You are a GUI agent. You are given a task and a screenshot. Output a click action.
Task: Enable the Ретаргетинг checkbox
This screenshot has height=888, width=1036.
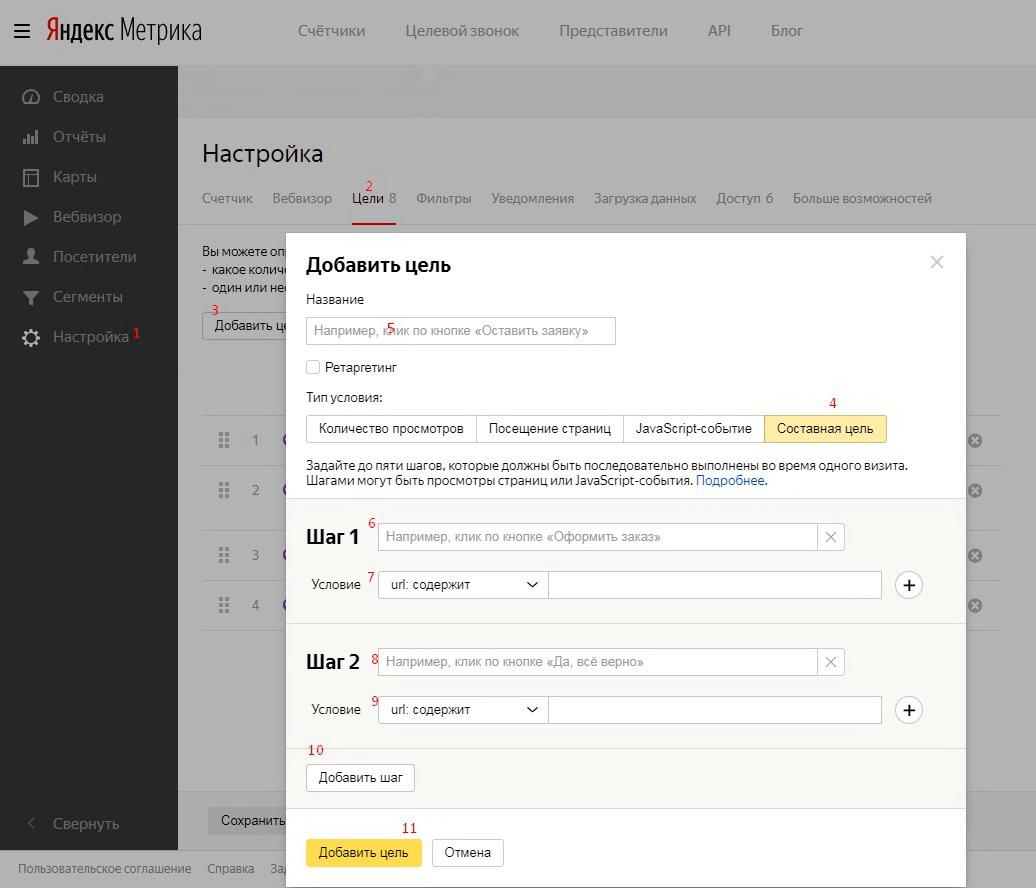tap(313, 367)
